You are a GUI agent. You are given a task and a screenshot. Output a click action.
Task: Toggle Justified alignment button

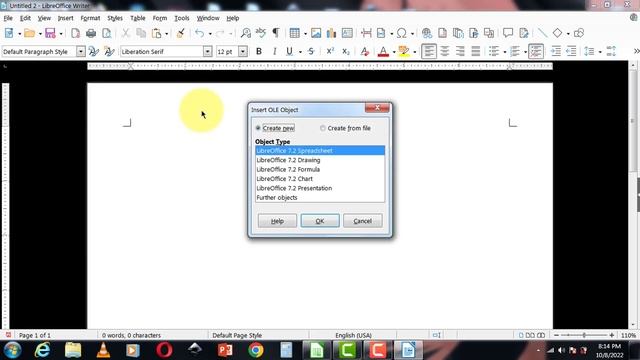click(476, 51)
